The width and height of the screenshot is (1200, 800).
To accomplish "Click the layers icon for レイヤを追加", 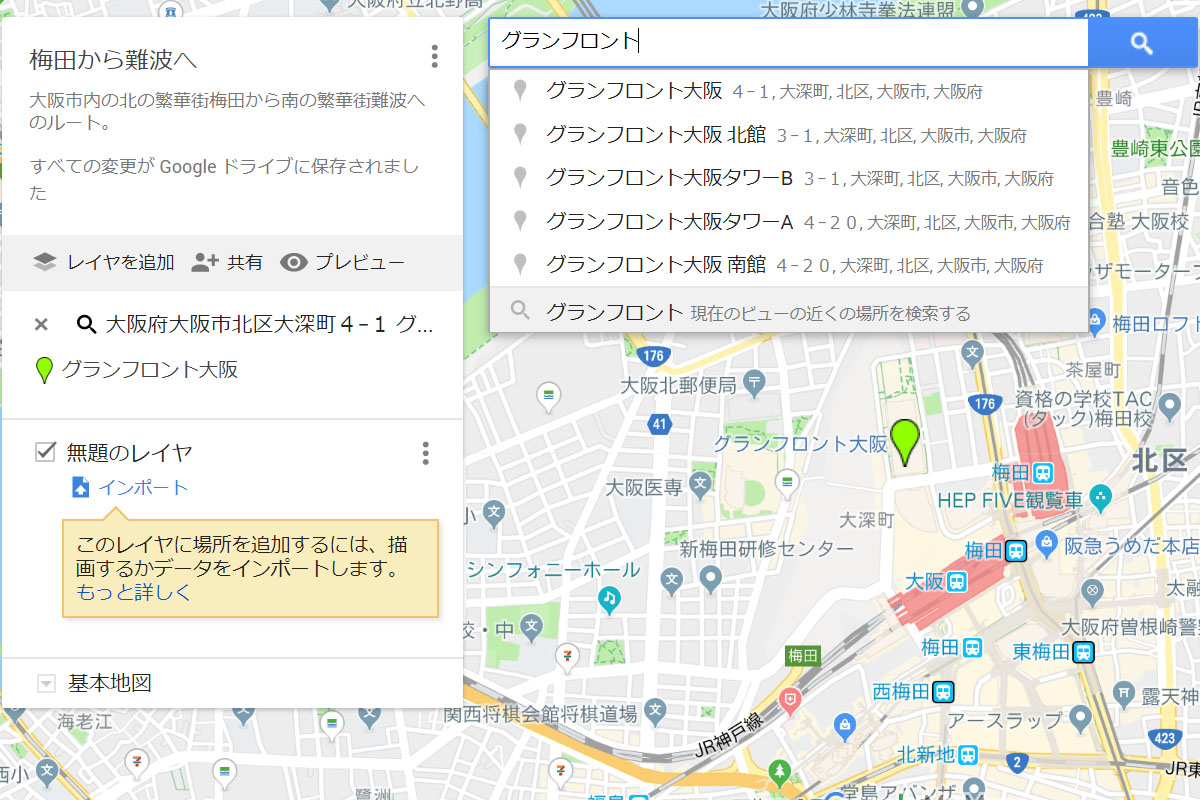I will [x=45, y=262].
